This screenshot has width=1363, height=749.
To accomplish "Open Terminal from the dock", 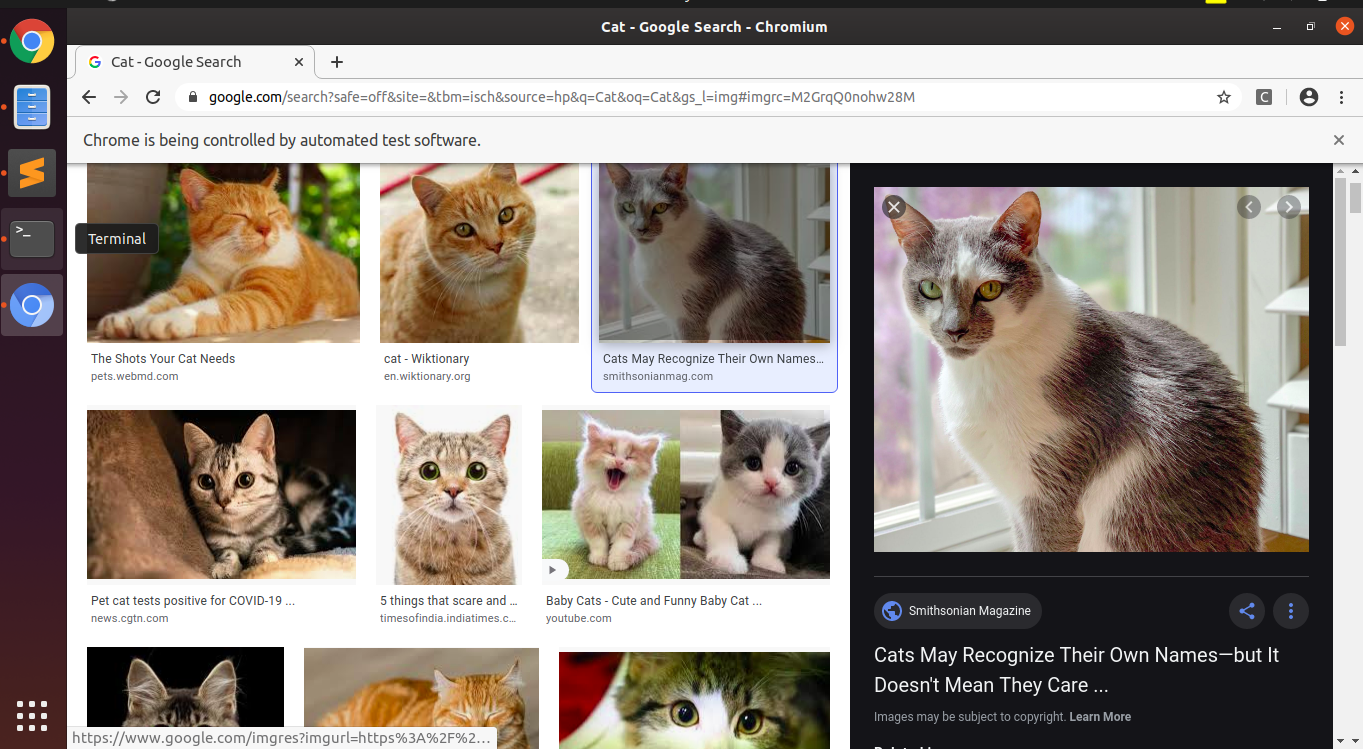I will [x=32, y=239].
